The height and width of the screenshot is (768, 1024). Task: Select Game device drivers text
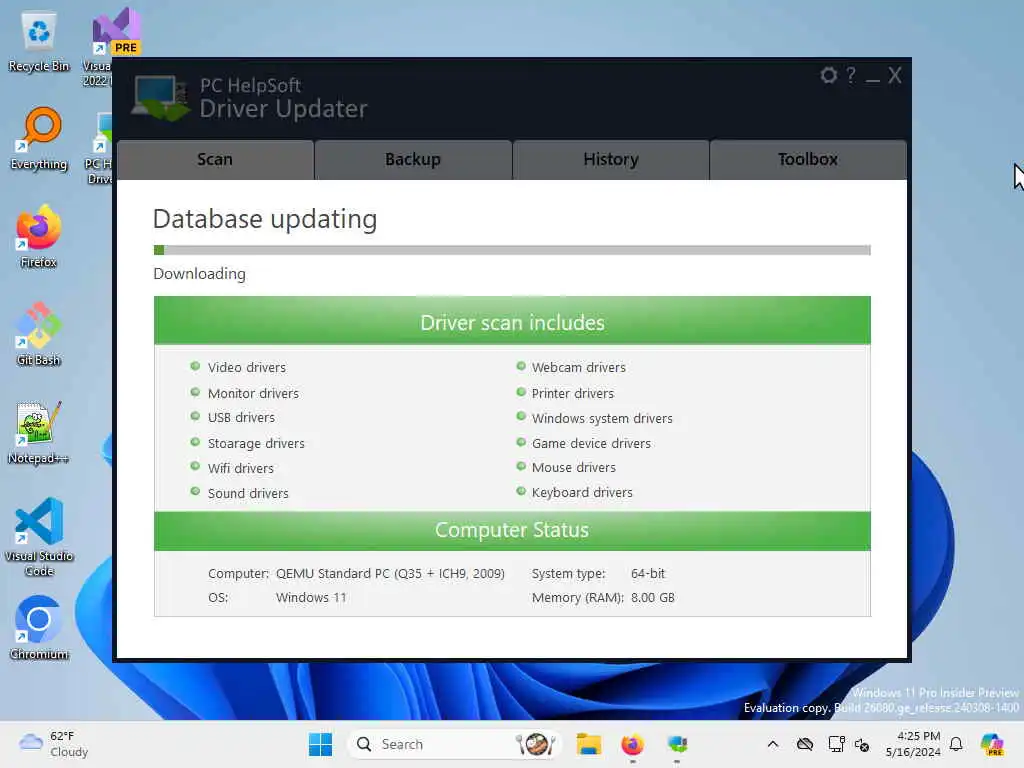pos(591,443)
